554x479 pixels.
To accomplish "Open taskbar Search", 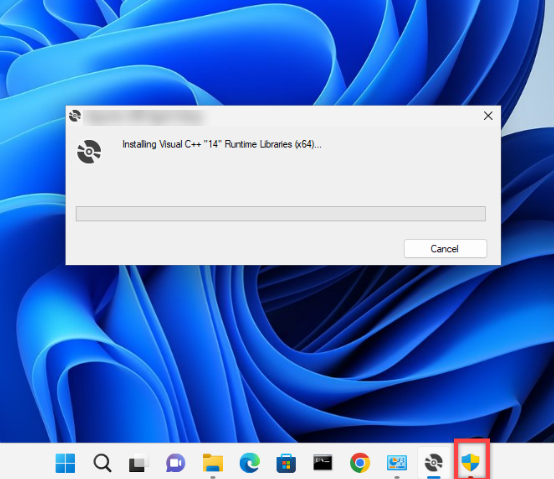I will click(102, 463).
